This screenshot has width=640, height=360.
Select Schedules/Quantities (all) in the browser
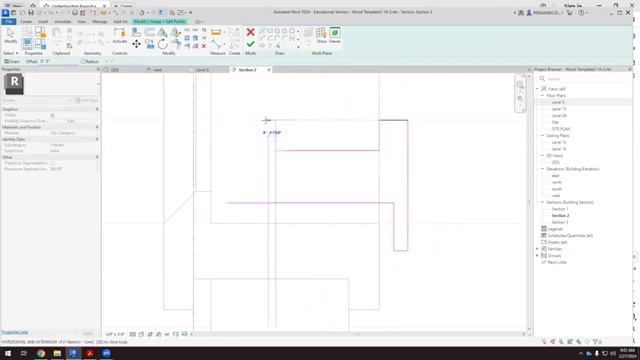[x=570, y=236]
